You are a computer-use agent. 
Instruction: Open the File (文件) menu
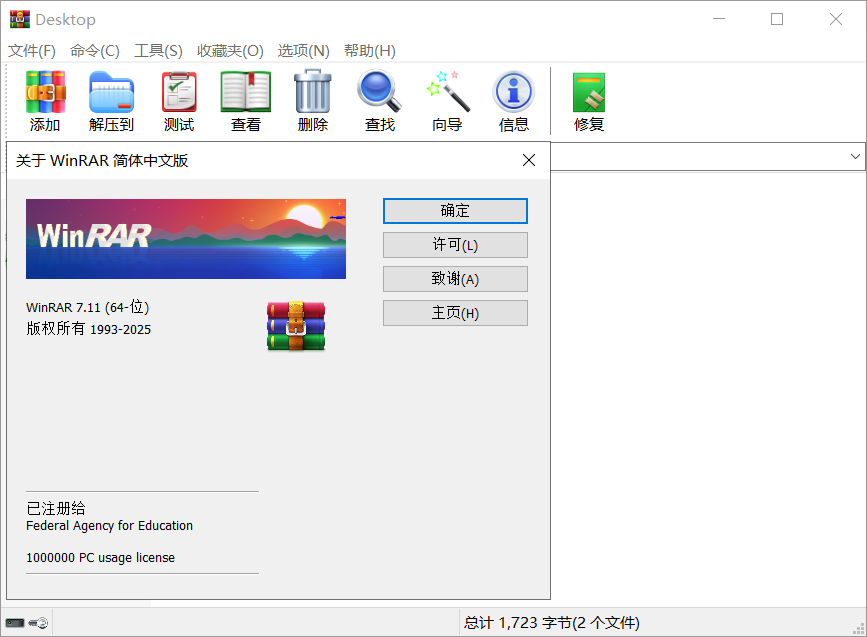pos(32,51)
